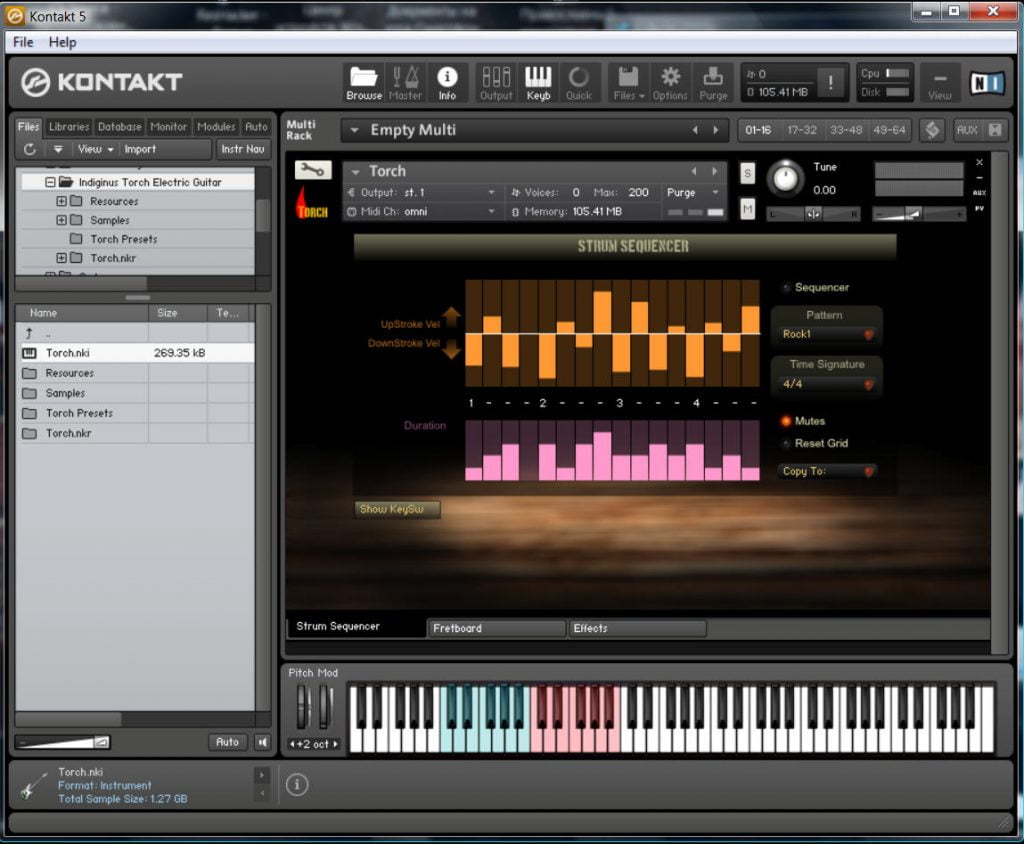This screenshot has height=844, width=1024.
Task: Collapse Indiginus Torch Electric Guitar folder
Action: [x=50, y=182]
